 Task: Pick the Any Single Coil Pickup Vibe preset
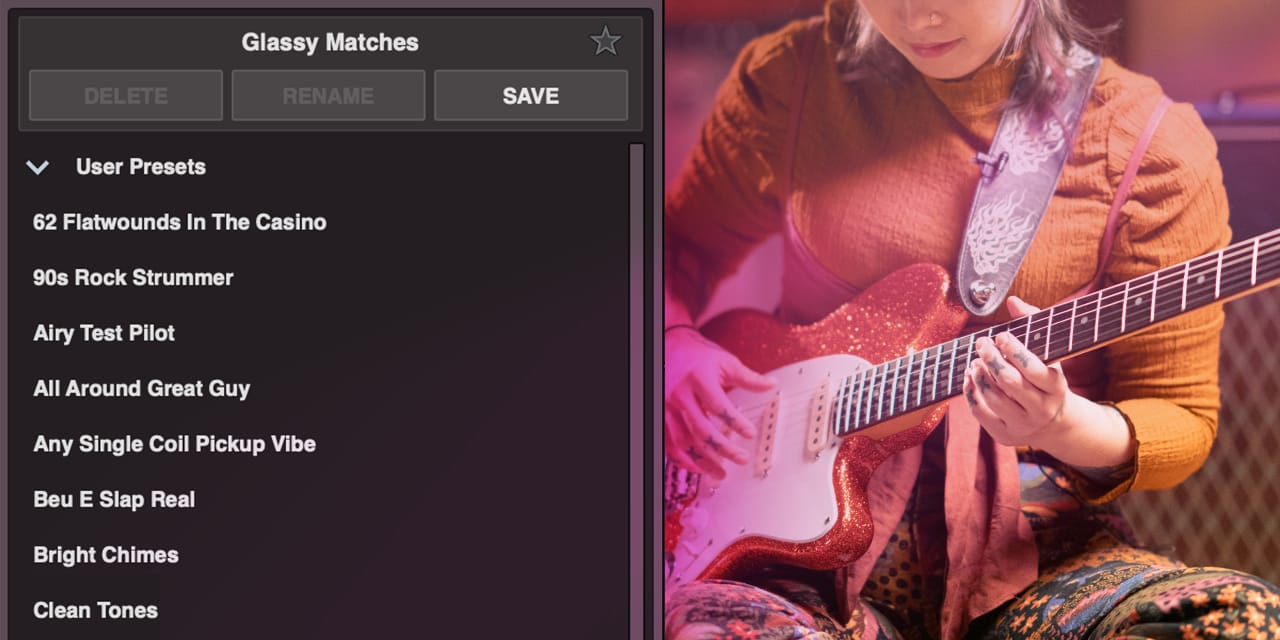point(175,444)
